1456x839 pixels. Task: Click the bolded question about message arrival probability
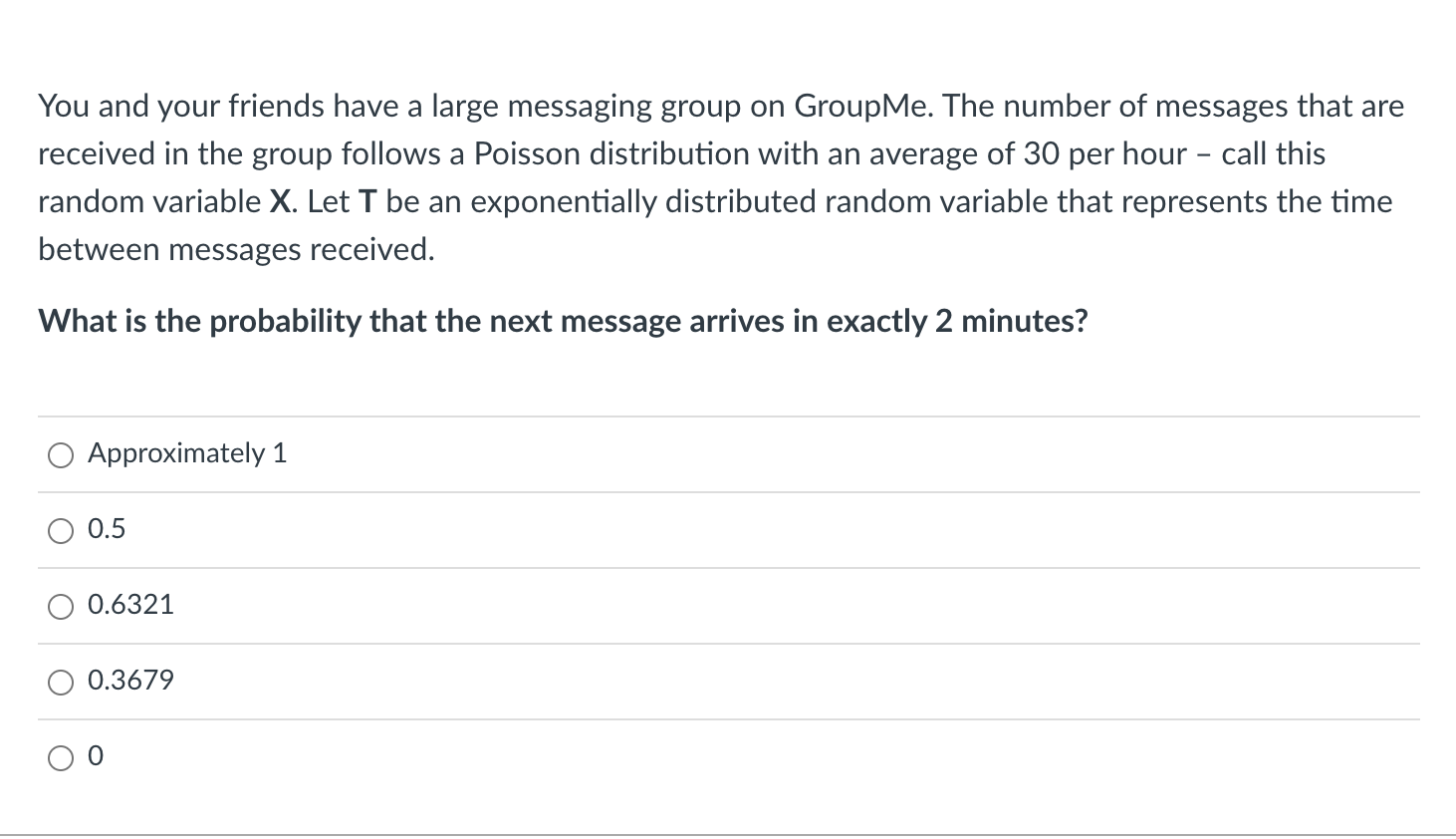563,321
